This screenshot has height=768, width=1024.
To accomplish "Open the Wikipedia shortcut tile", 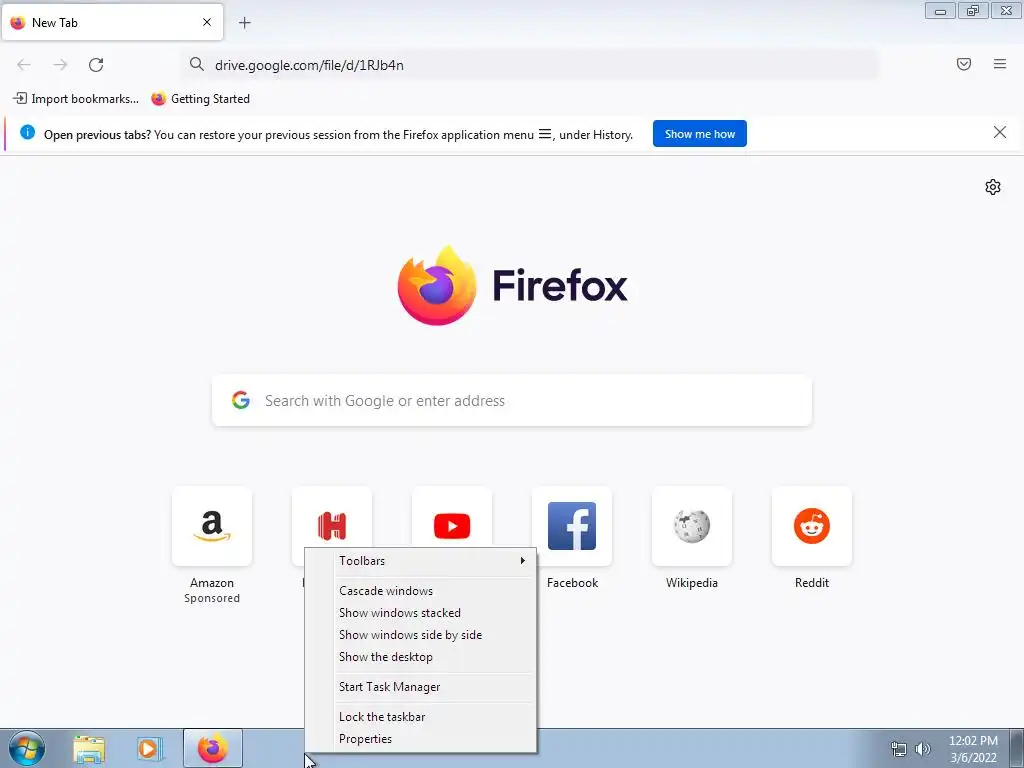I will [692, 526].
